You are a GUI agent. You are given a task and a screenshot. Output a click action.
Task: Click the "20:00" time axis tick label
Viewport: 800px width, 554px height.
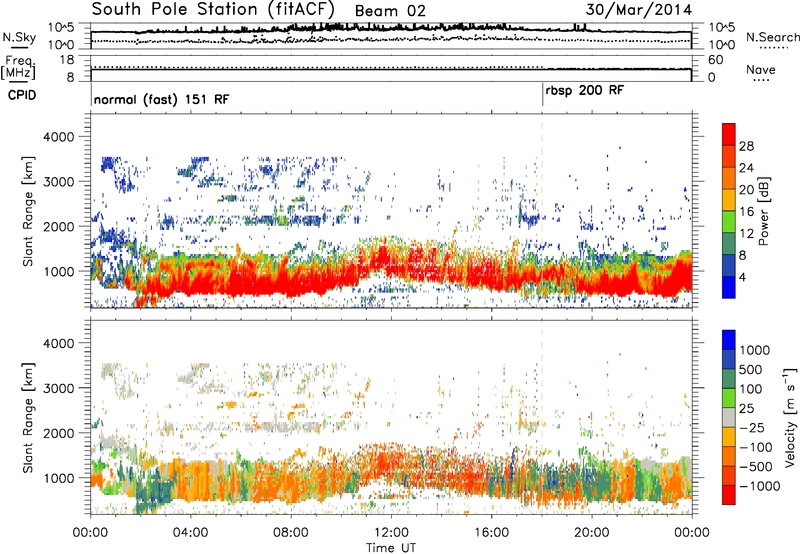point(591,533)
